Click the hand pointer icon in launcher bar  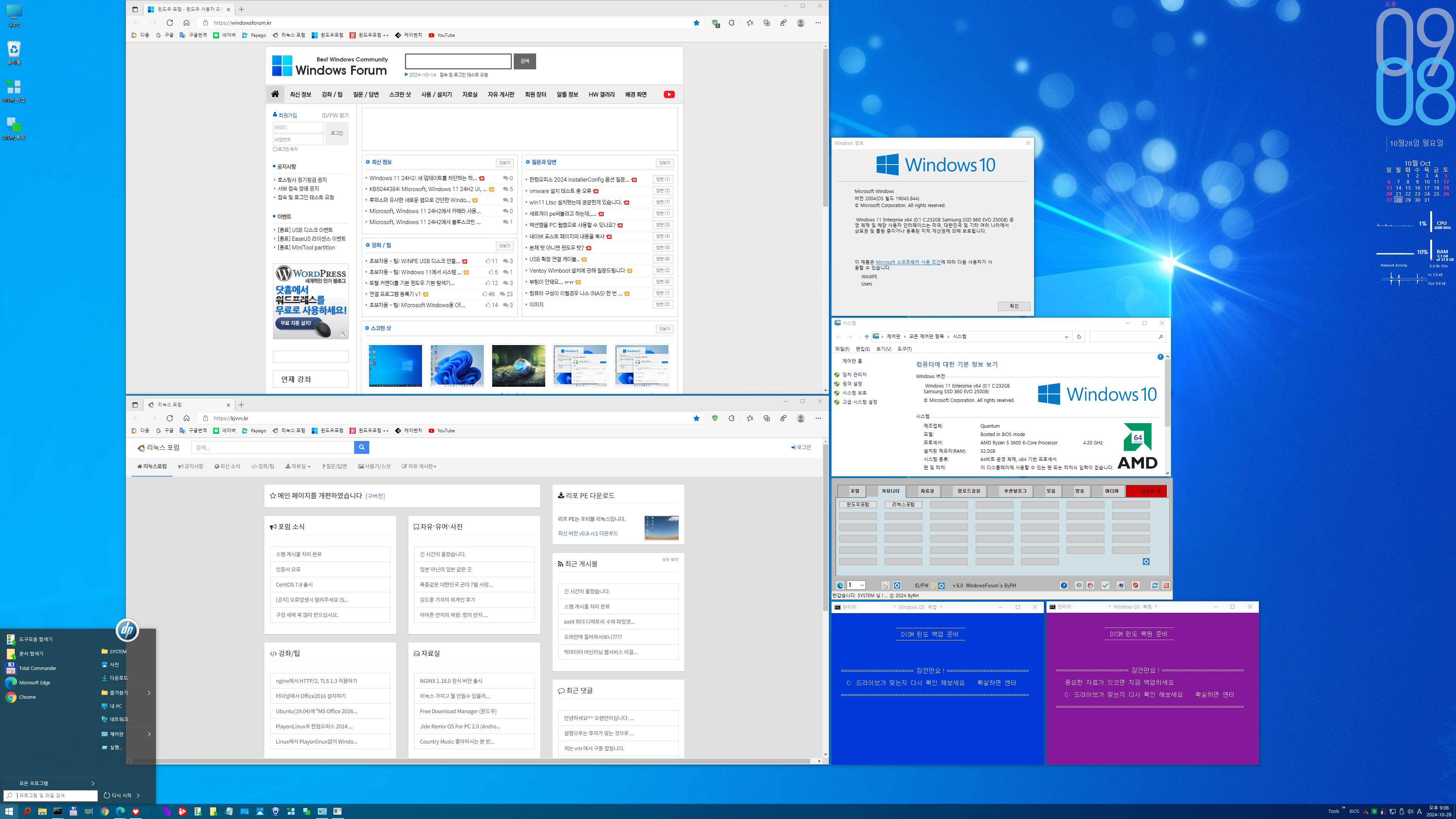pyautogui.click(x=886, y=585)
